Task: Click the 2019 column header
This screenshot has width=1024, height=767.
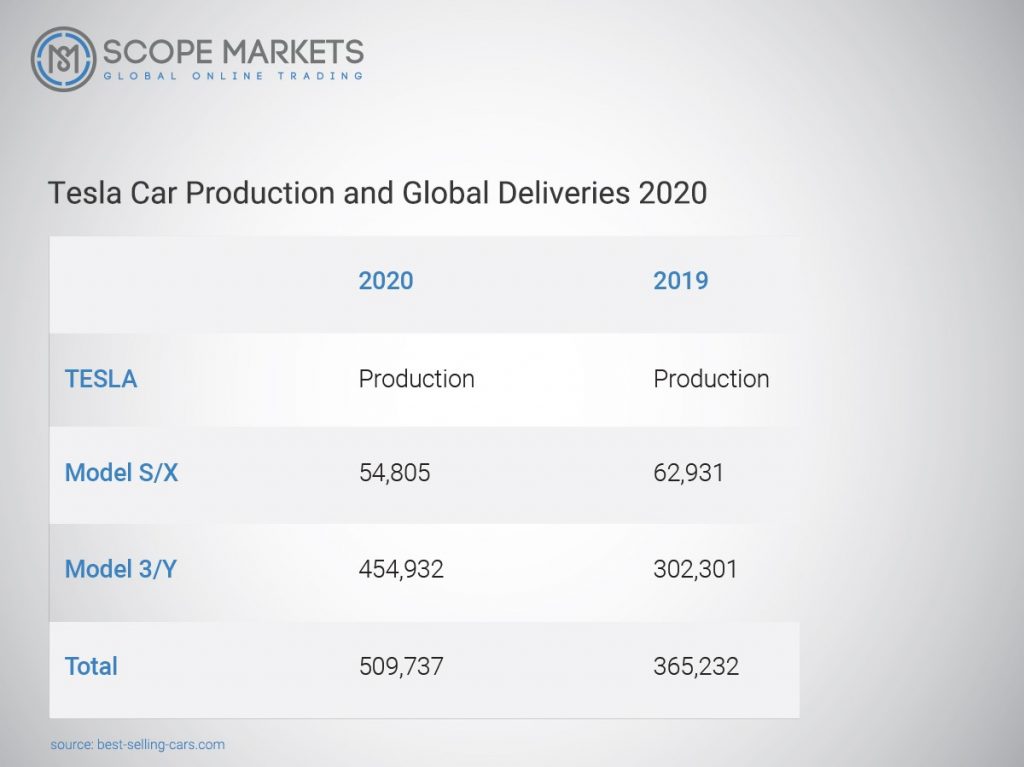Action: 680,281
